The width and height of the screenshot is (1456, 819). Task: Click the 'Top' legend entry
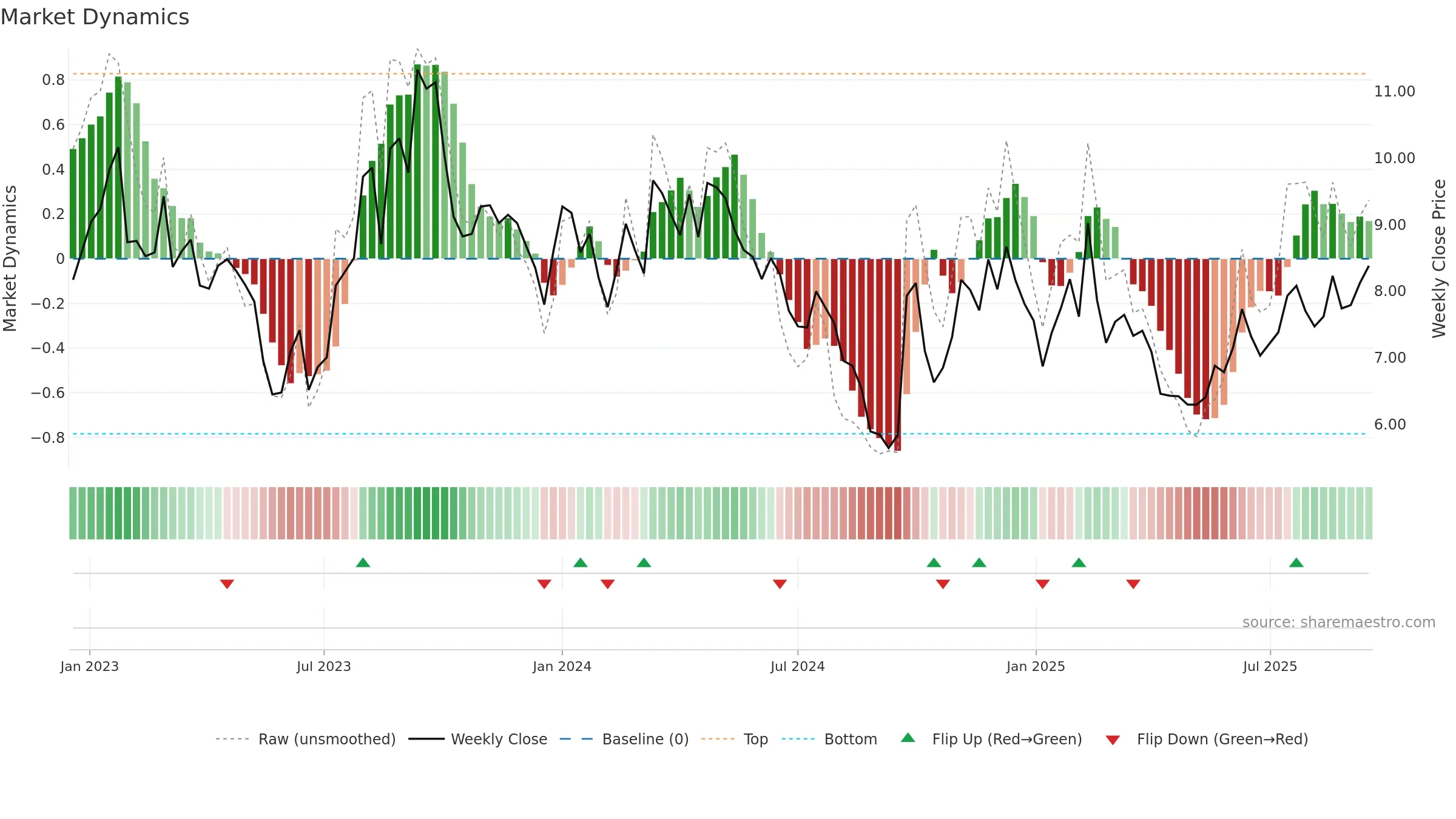pyautogui.click(x=735, y=739)
